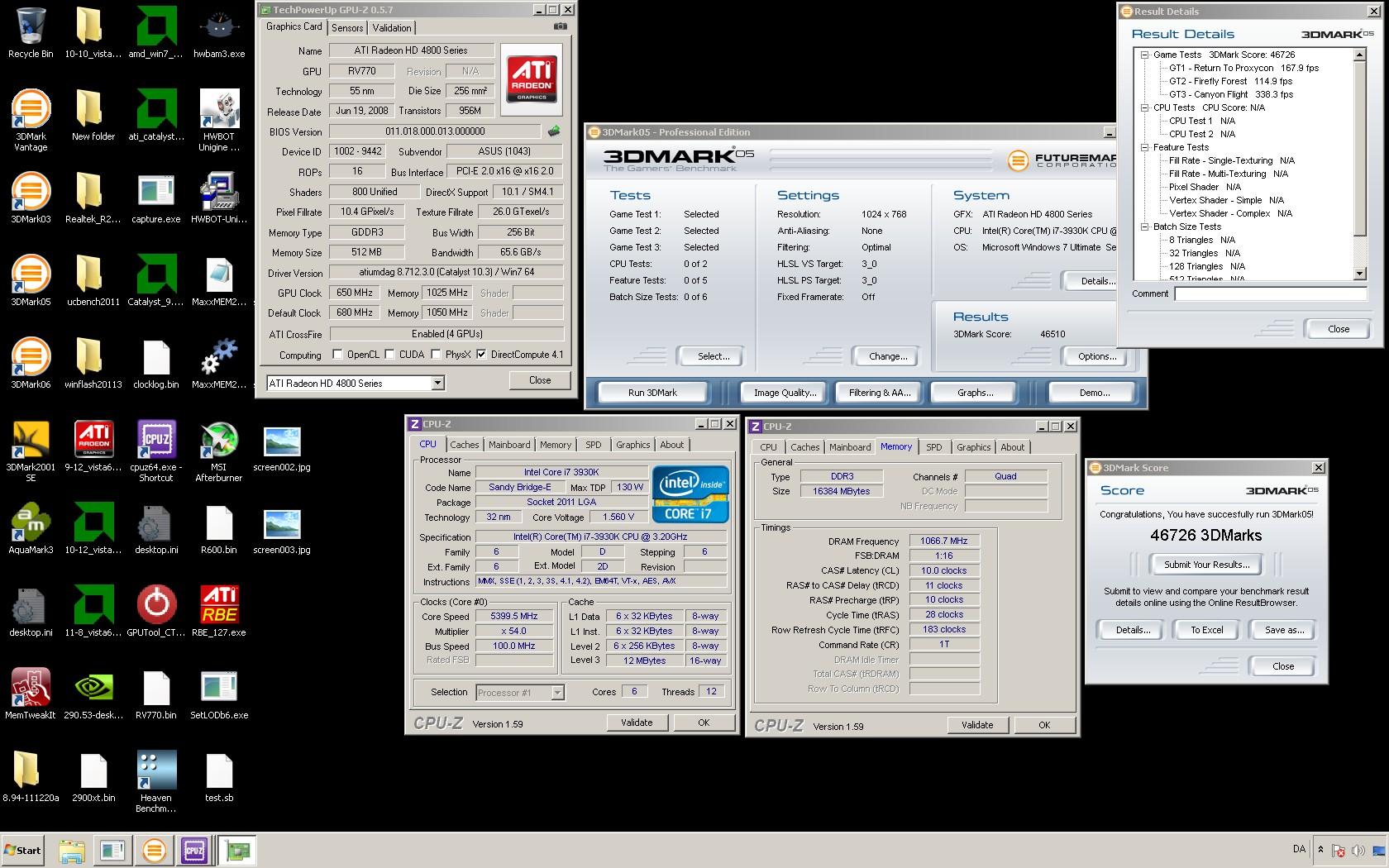Select the amd_win7 installer desktop icon
Screen dimensions: 1389x868
pos(156,31)
